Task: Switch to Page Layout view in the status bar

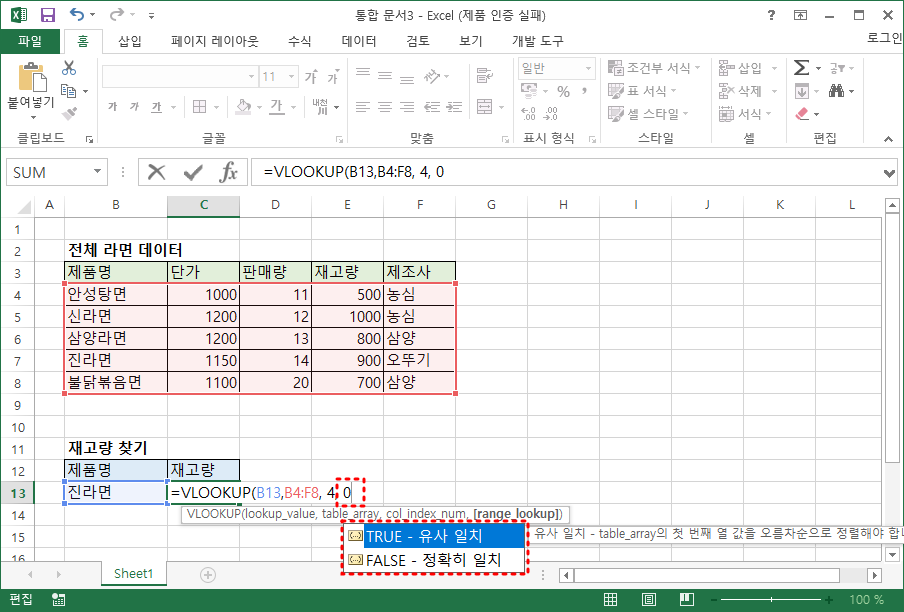Action: pyautogui.click(x=649, y=599)
